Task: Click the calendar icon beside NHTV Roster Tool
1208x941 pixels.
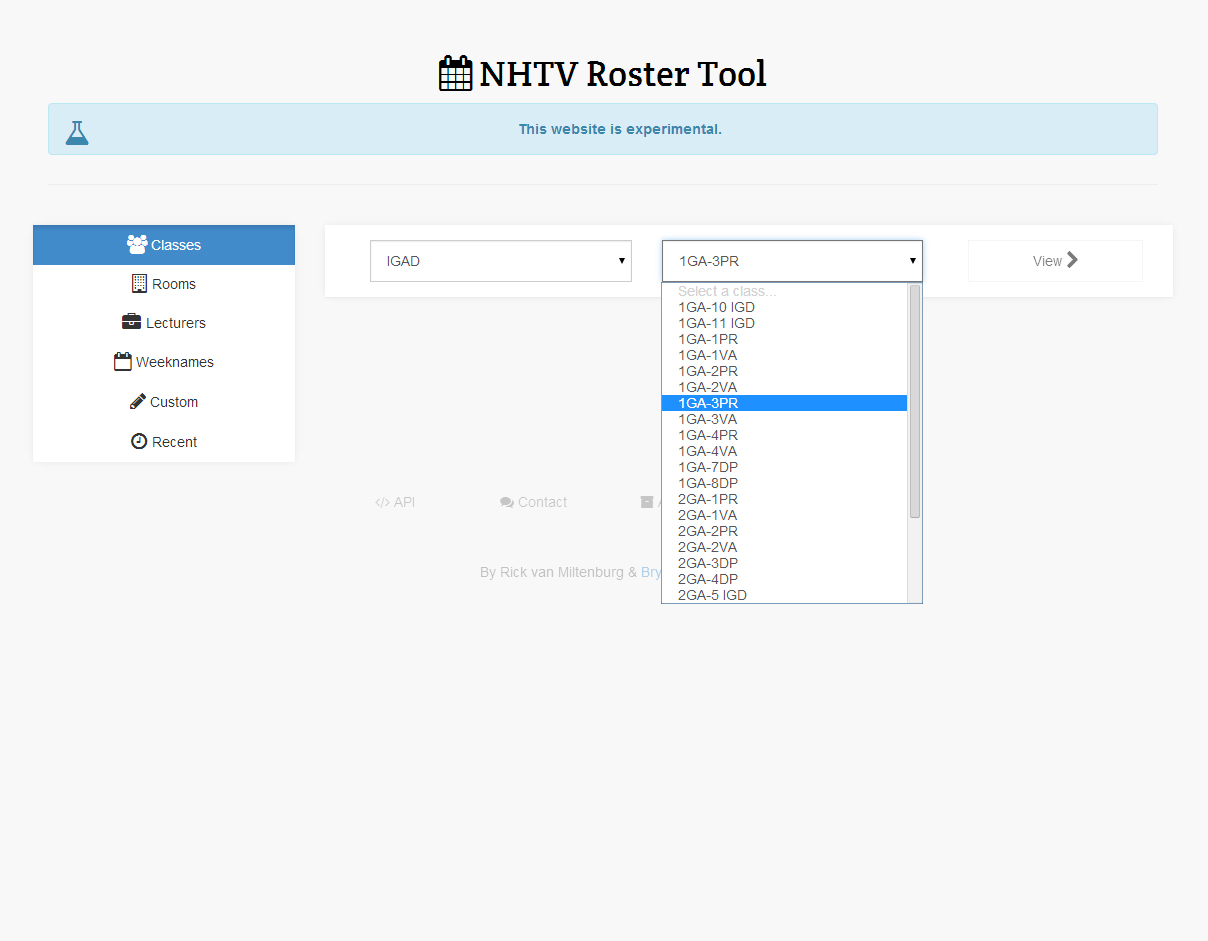Action: (455, 74)
